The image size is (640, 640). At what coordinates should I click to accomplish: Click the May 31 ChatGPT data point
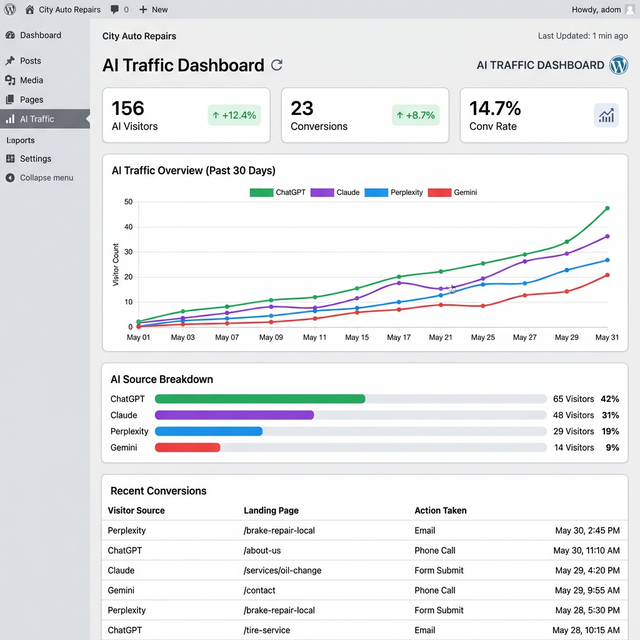pos(607,209)
